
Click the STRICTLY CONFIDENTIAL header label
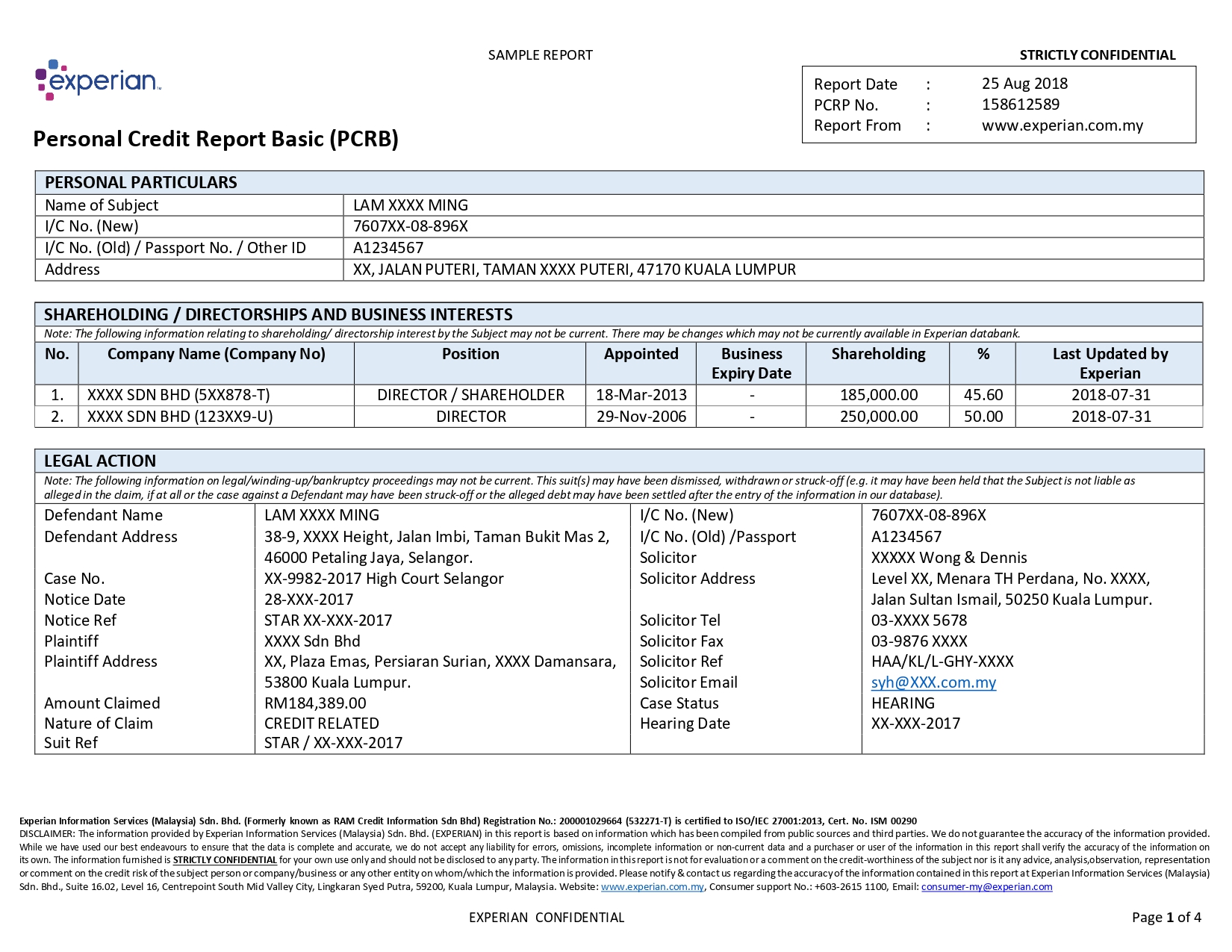[1098, 55]
